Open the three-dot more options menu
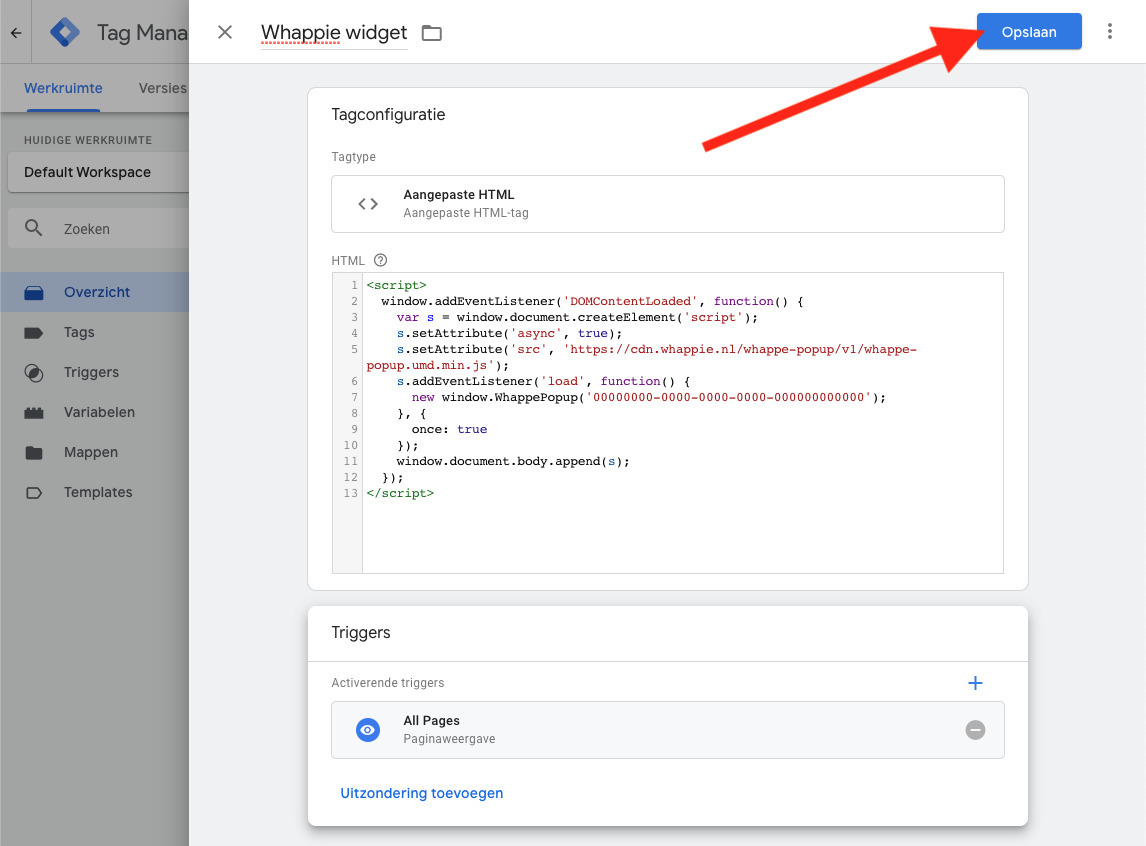 tap(1109, 32)
